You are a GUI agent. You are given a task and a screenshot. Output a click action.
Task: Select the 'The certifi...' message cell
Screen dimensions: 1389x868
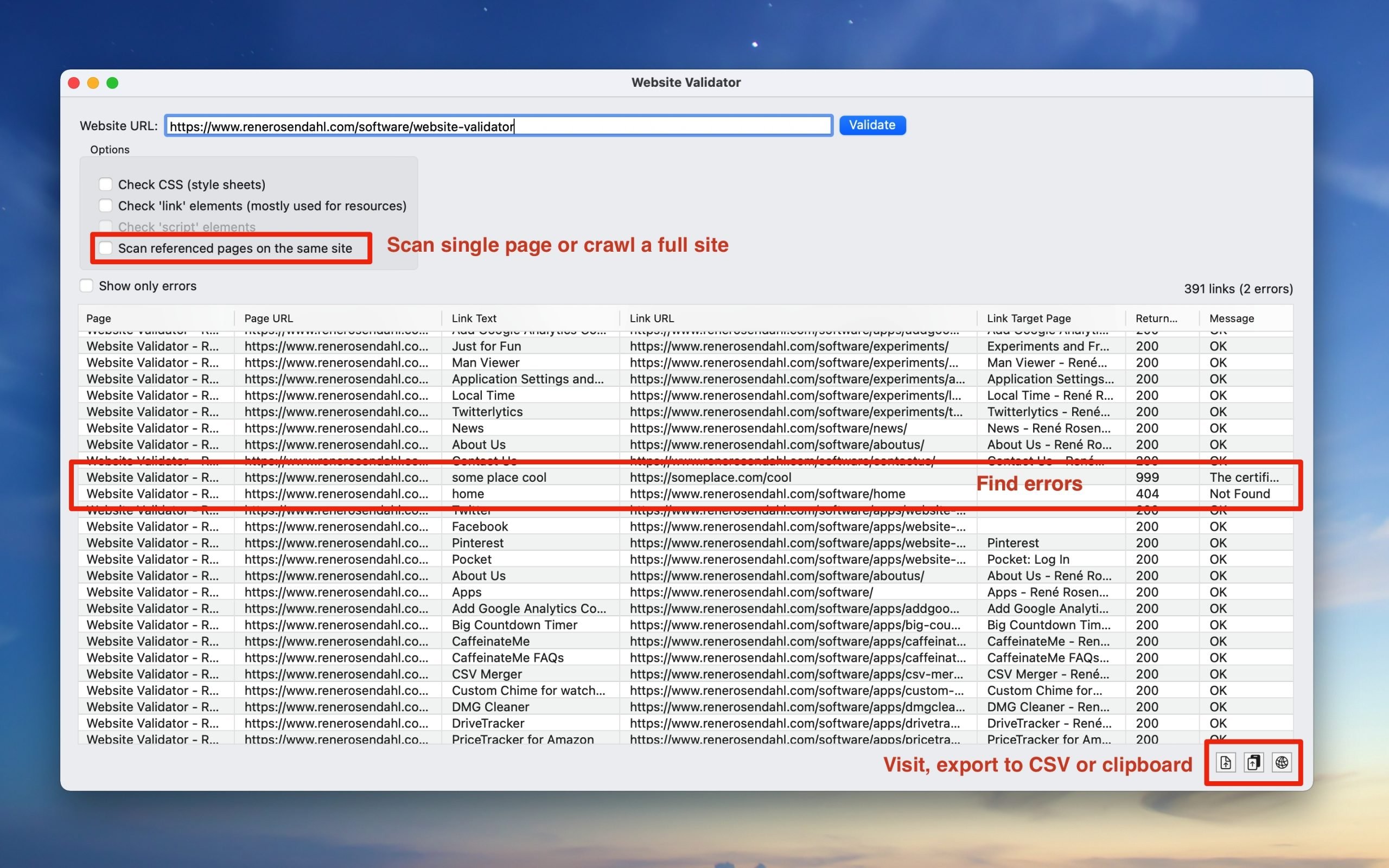pos(1244,477)
